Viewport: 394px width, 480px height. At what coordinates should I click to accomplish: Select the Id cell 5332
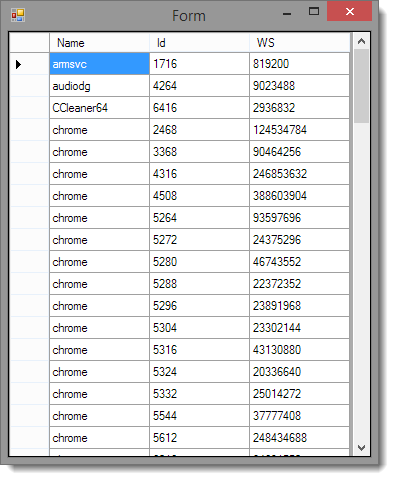click(x=199, y=394)
